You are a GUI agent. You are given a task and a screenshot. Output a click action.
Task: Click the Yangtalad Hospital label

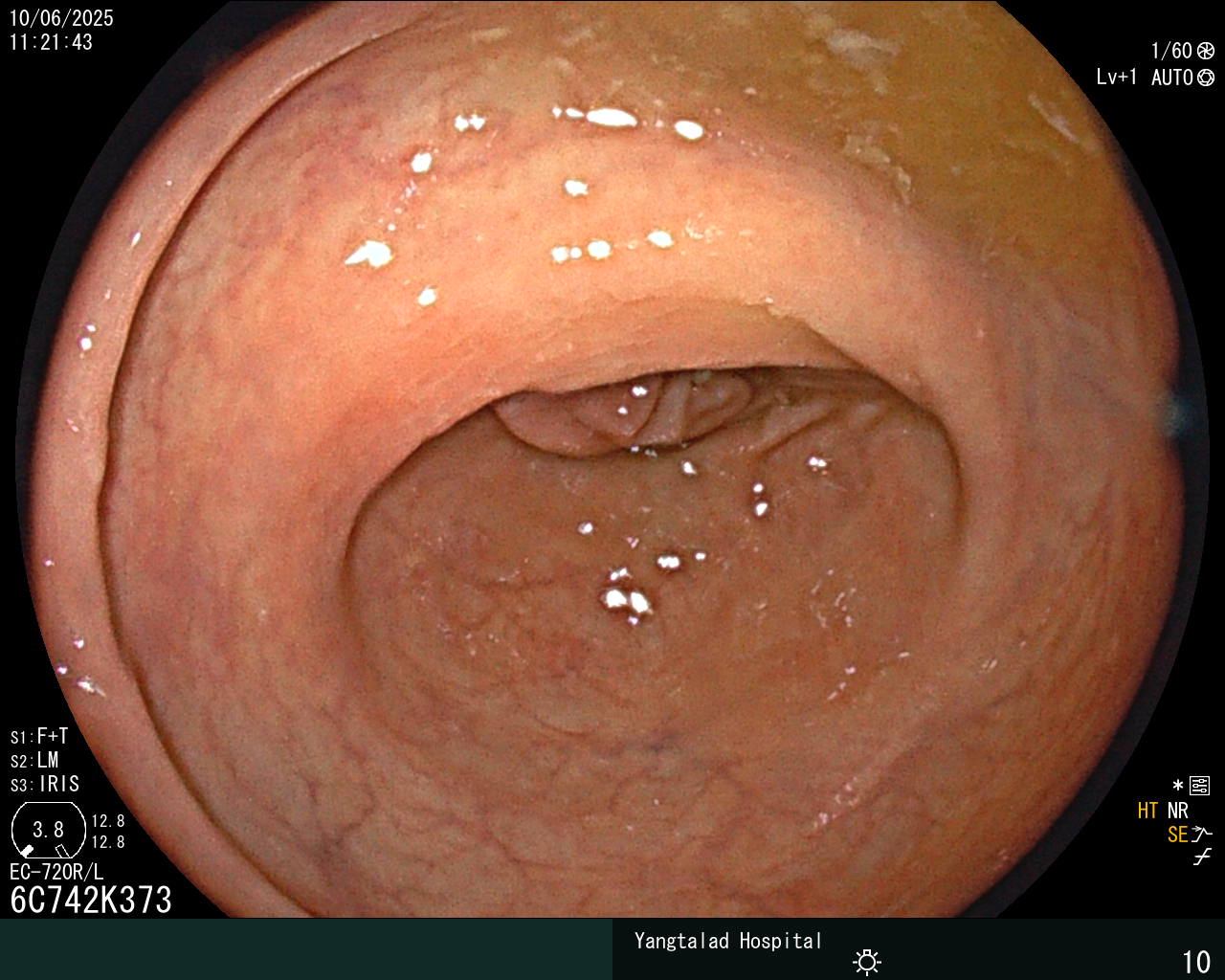click(728, 941)
